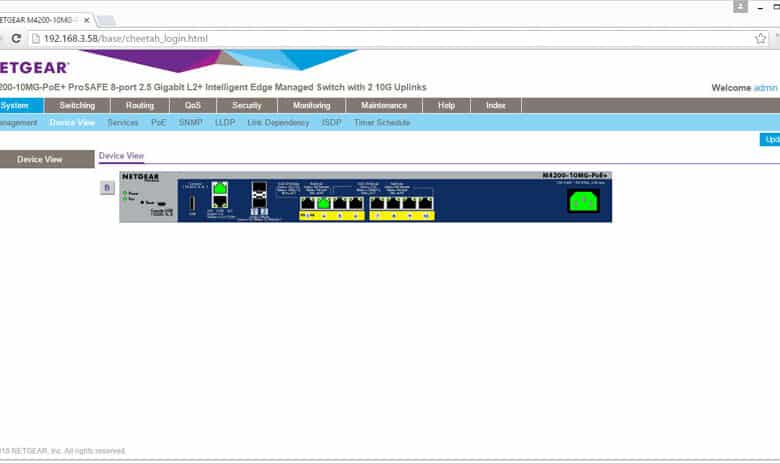The width and height of the screenshot is (780, 464).
Task: Click the third copper port in the second group
Action: coord(409,203)
